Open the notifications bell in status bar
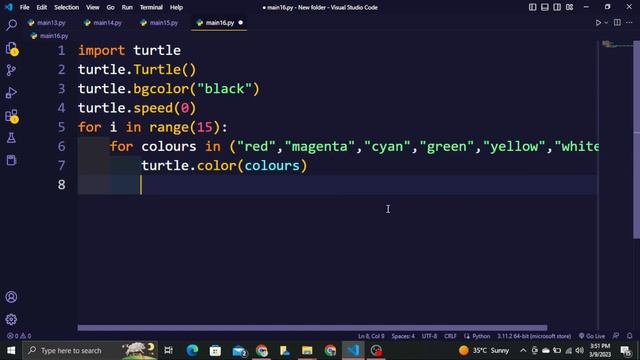The height and width of the screenshot is (360, 640). pyautogui.click(x=629, y=336)
